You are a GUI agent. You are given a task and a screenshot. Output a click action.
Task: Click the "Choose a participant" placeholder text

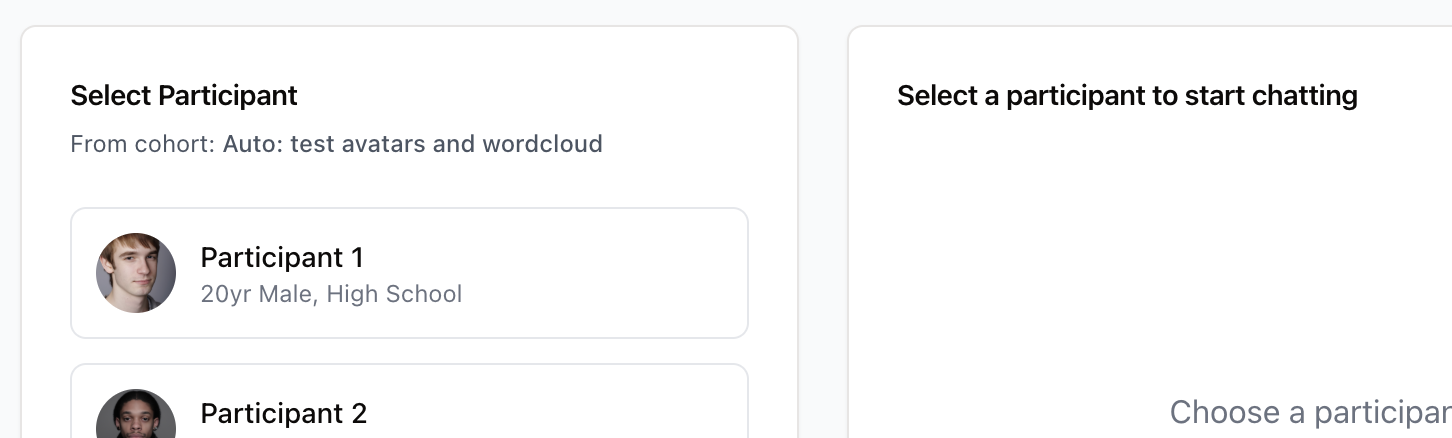1310,412
